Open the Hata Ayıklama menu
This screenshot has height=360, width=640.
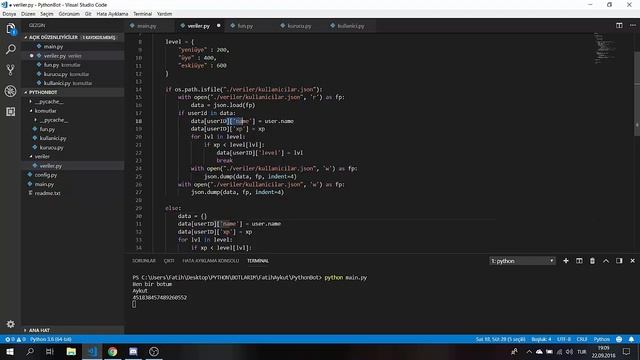coord(112,14)
